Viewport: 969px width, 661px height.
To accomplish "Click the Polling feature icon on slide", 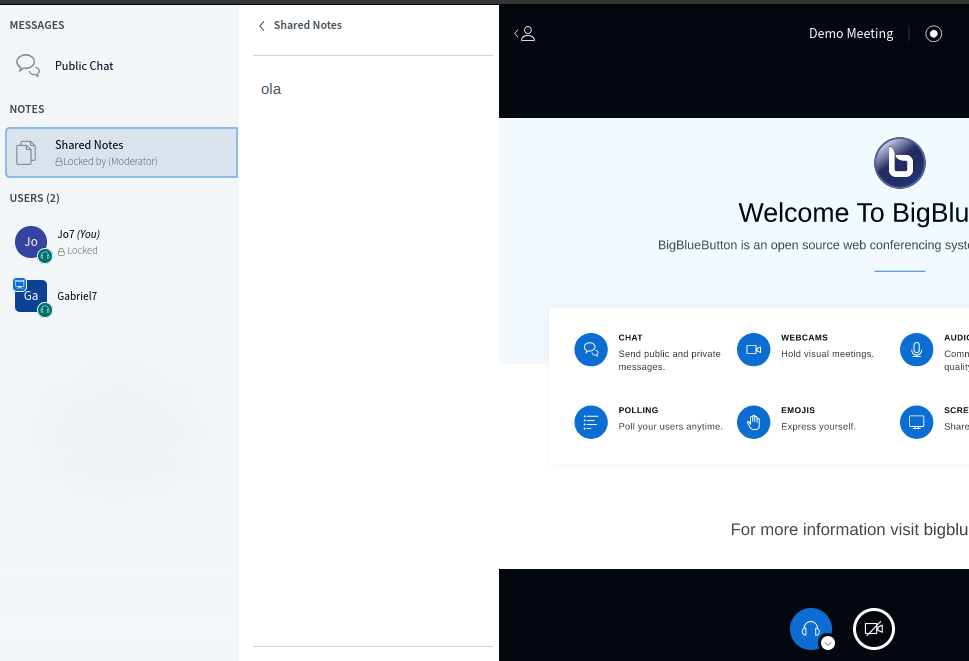I will pyautogui.click(x=591, y=422).
